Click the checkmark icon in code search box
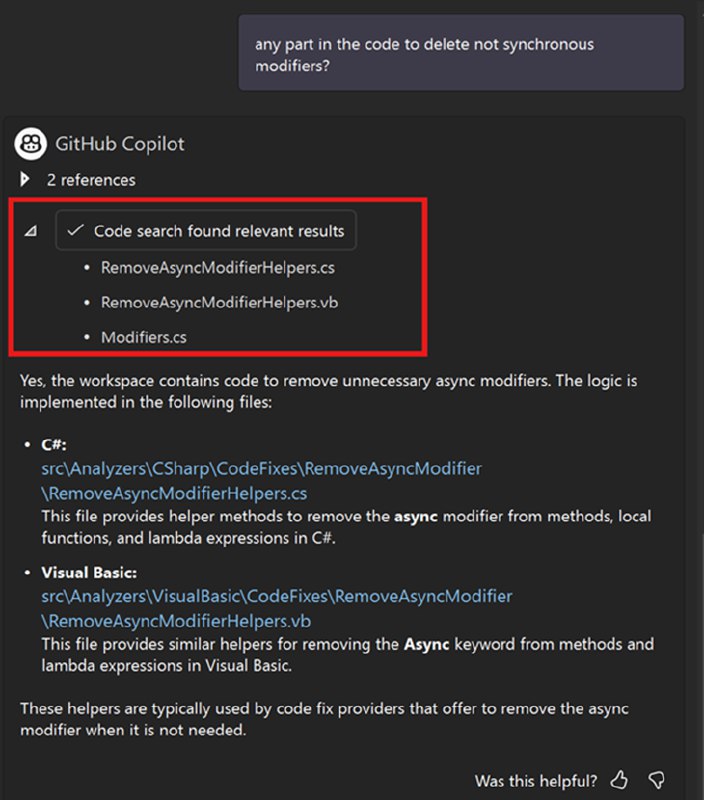This screenshot has width=704, height=800. point(76,230)
